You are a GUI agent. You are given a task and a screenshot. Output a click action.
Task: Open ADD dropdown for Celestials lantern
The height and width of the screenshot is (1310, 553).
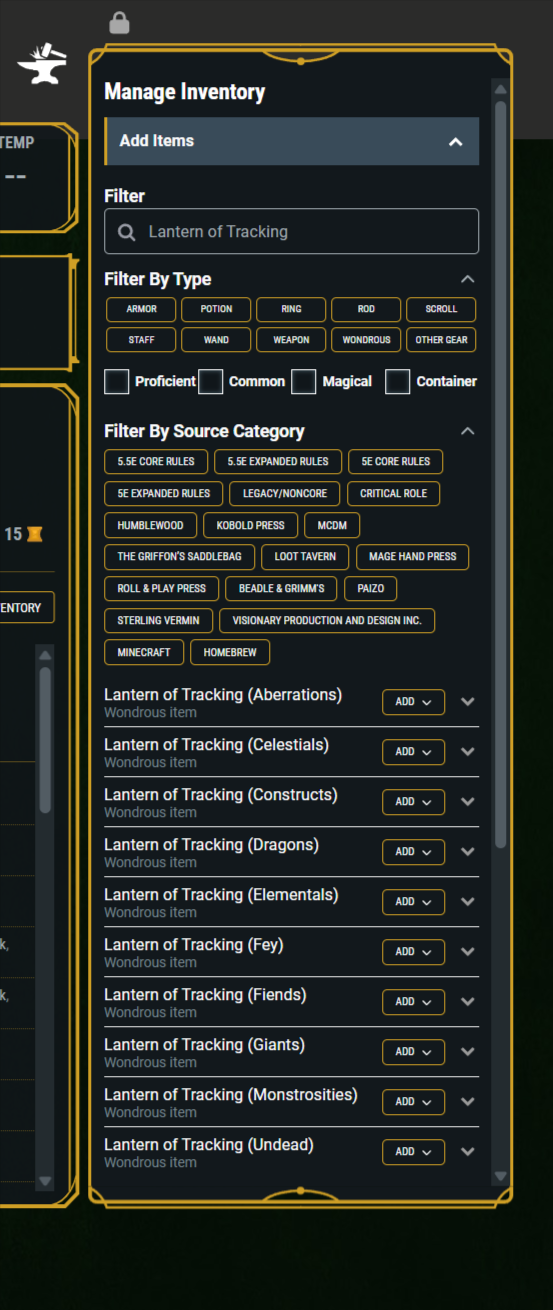pos(413,752)
